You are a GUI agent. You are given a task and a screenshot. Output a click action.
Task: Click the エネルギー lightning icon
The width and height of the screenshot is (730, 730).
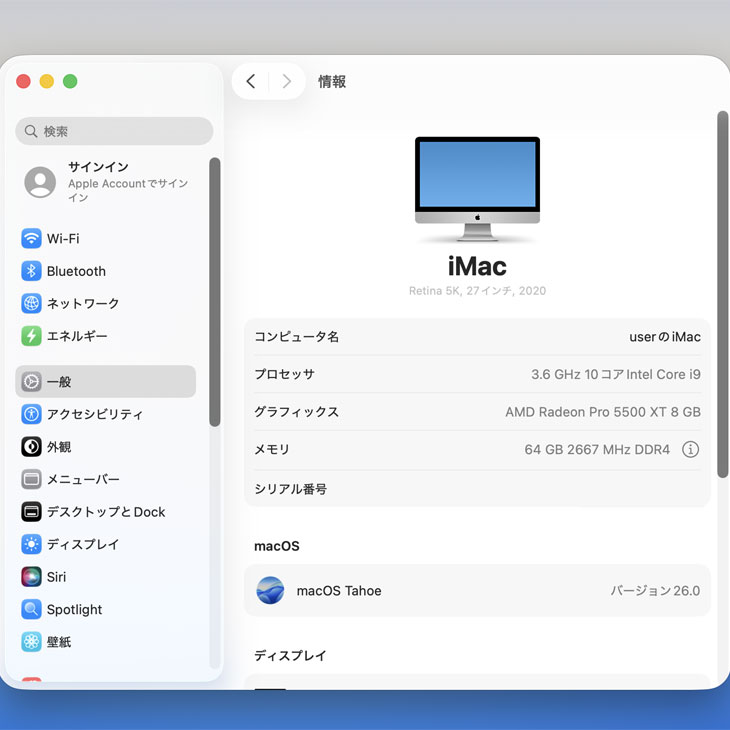(31, 336)
